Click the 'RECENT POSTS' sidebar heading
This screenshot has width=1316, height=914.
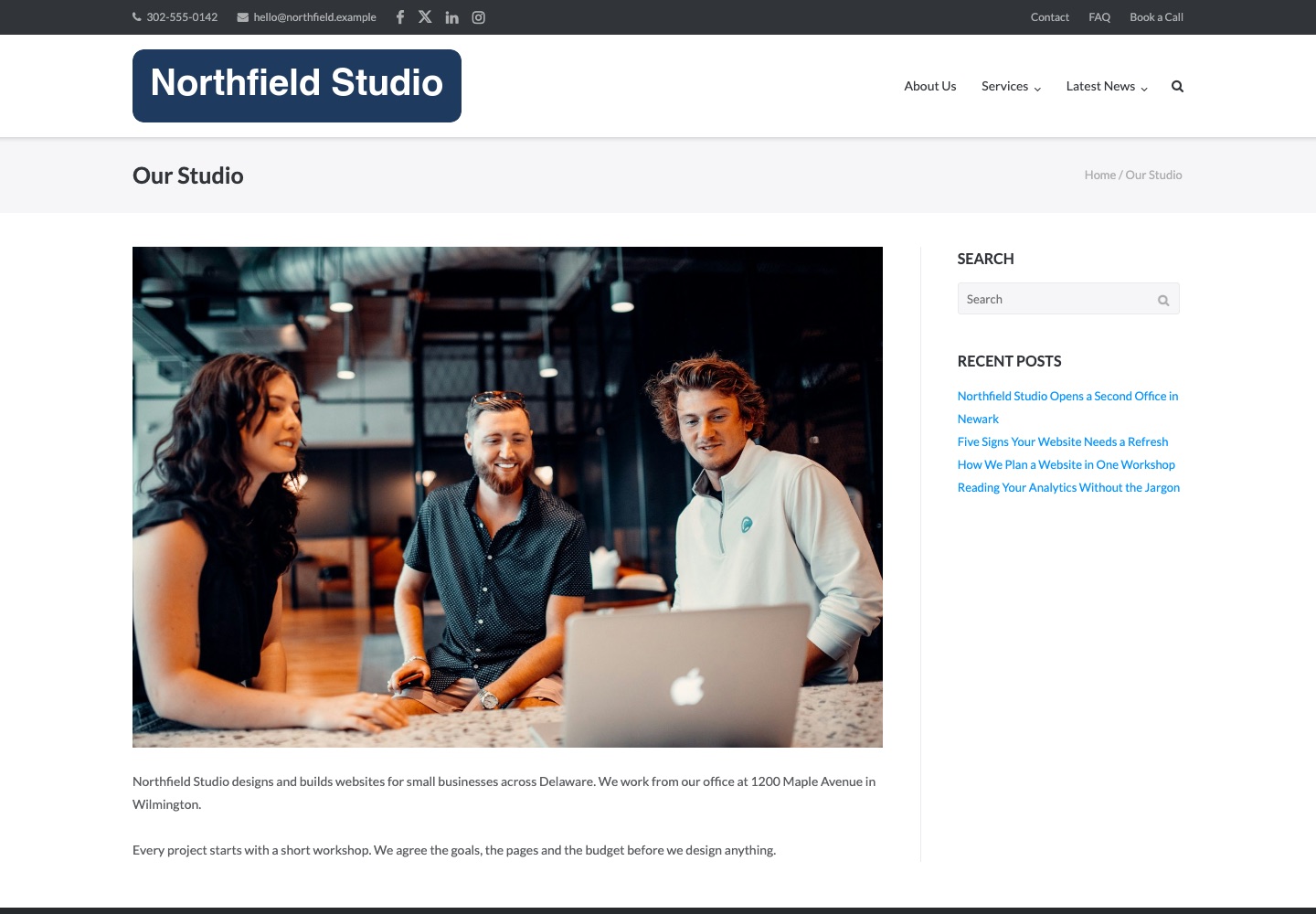(x=1009, y=361)
